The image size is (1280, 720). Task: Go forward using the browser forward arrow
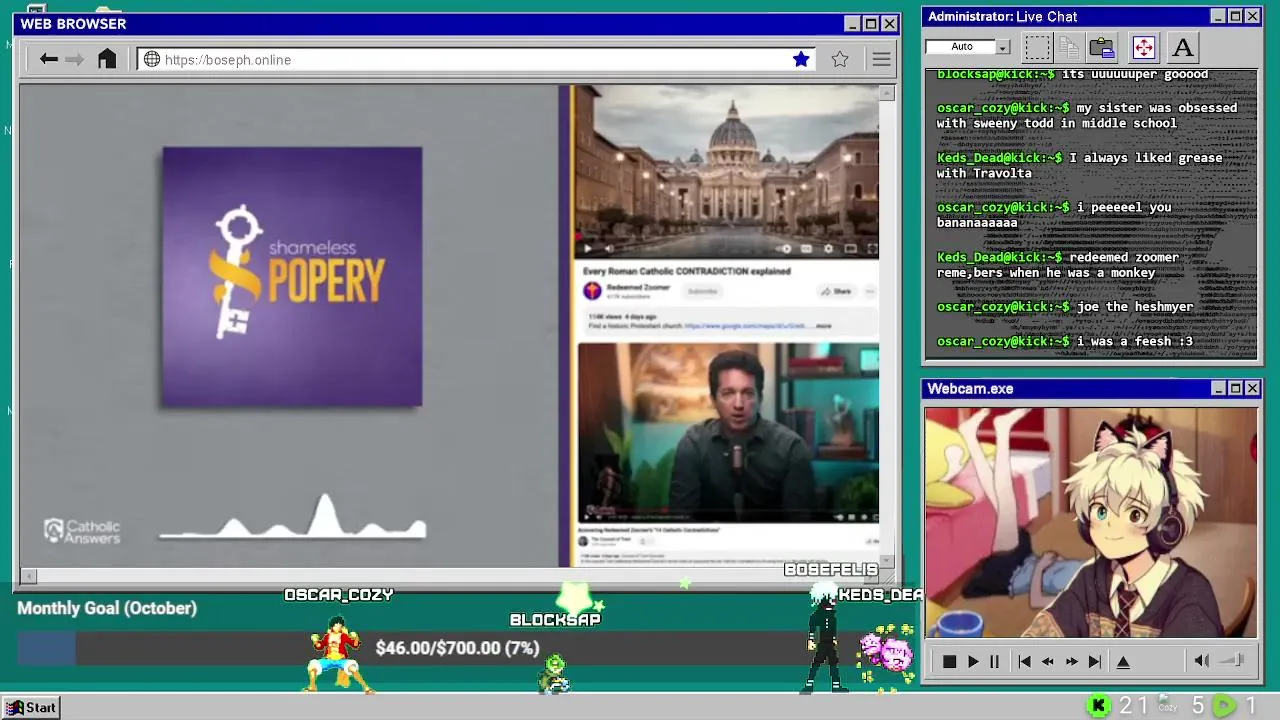[74, 59]
